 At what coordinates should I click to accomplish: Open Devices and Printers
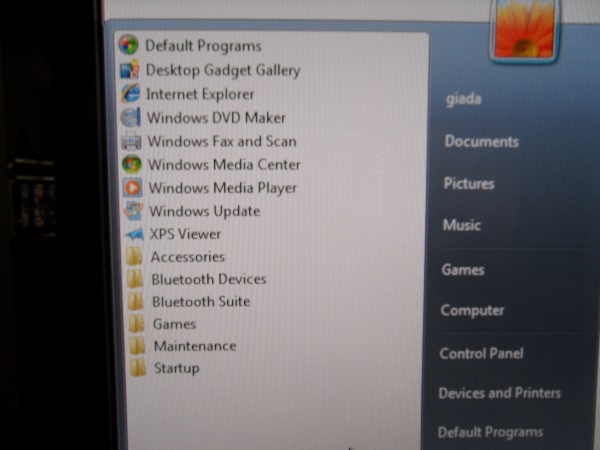click(x=500, y=393)
